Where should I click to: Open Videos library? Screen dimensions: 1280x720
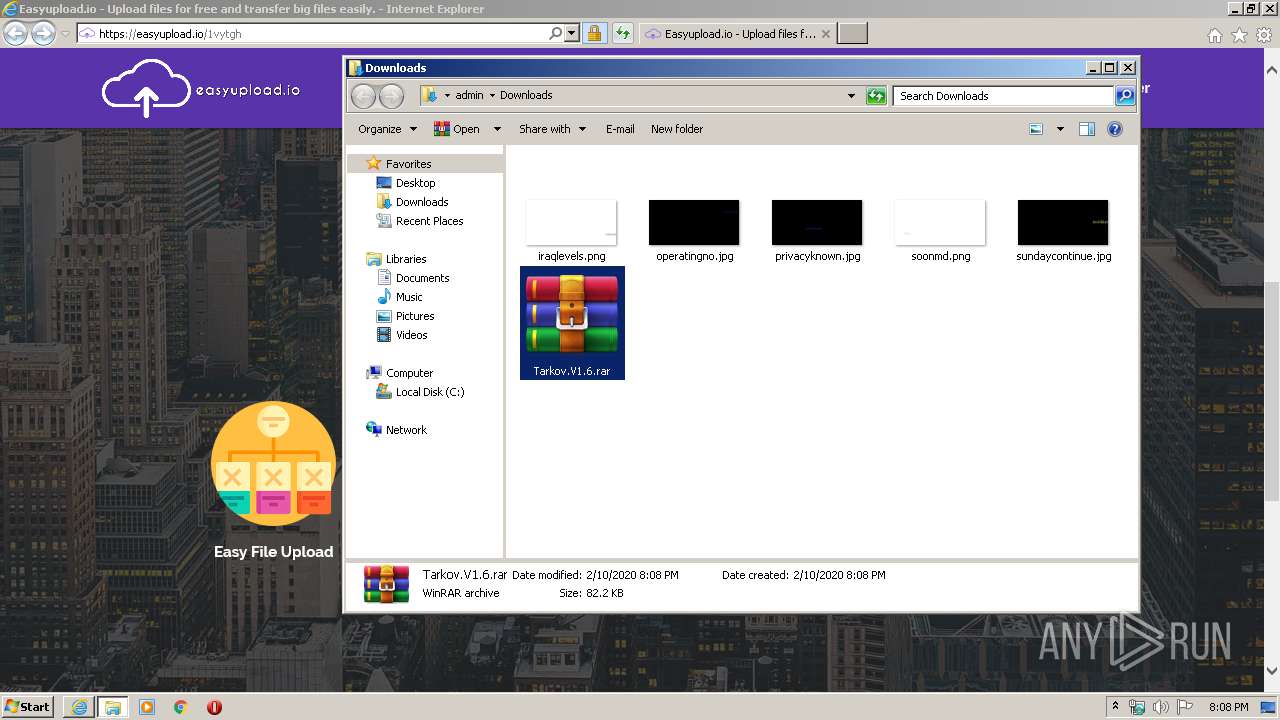point(402,335)
